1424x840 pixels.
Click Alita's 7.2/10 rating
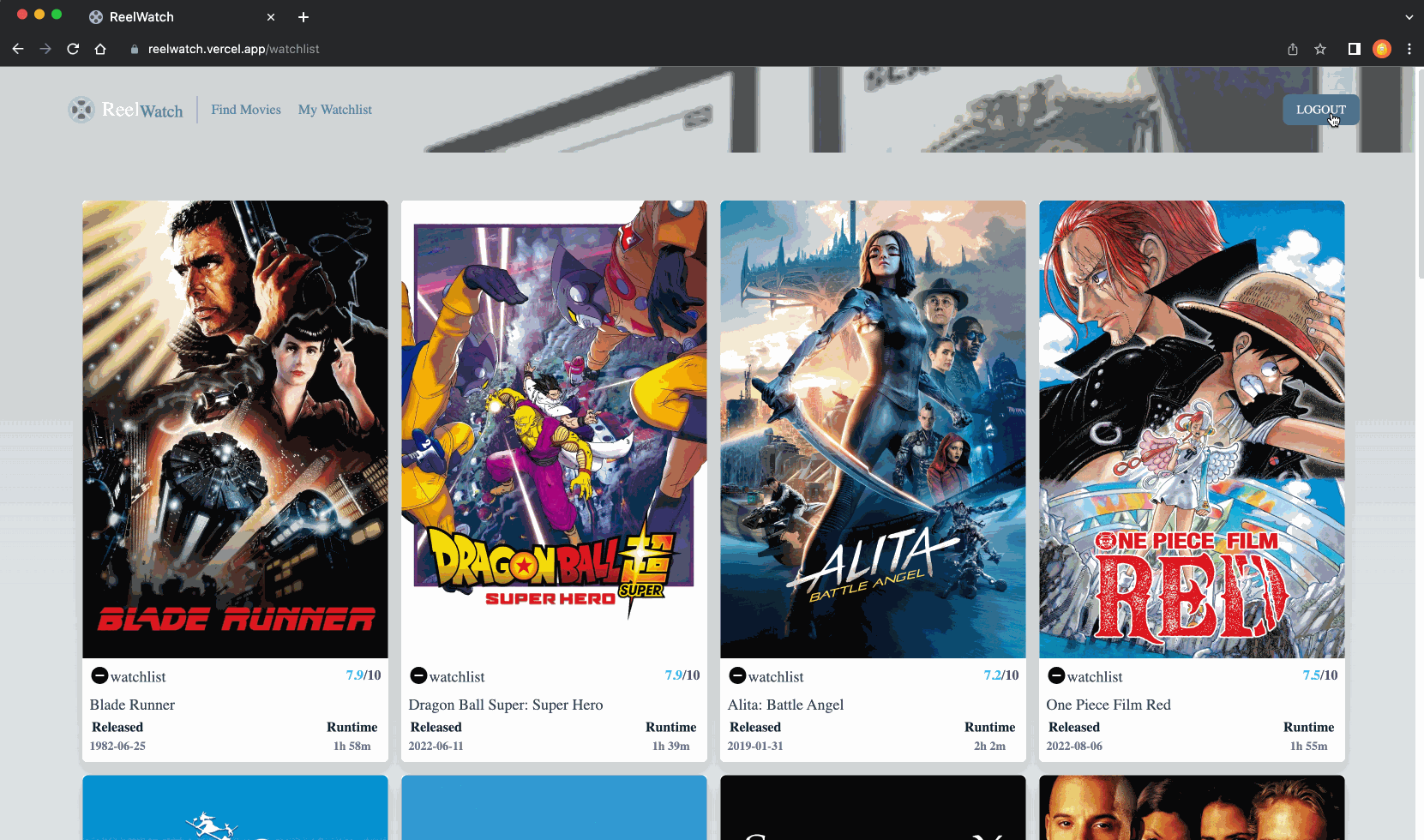pos(1001,675)
